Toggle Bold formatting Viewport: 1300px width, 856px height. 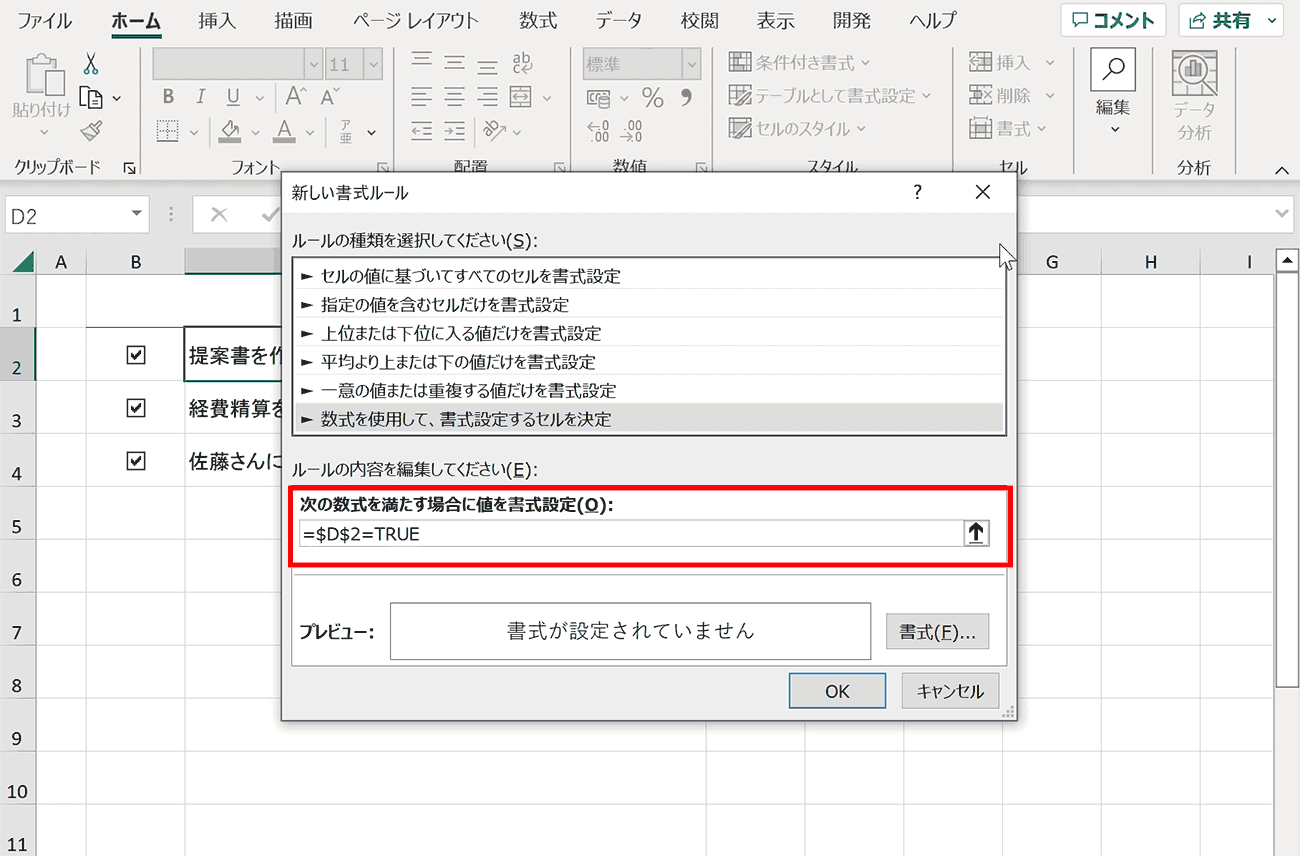[x=168, y=97]
